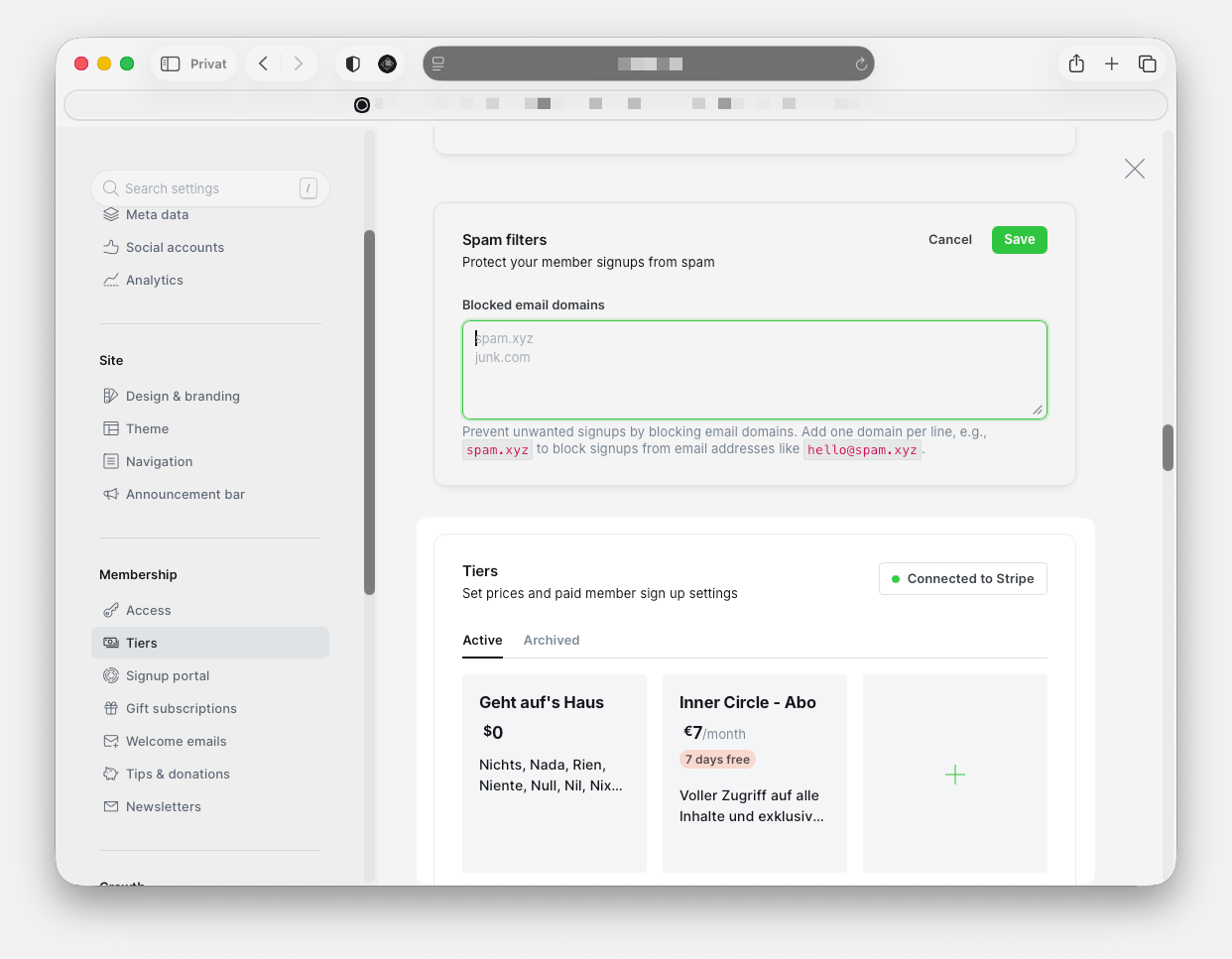Click the pinned tab circle icon
The image size is (1232, 959).
click(362, 104)
